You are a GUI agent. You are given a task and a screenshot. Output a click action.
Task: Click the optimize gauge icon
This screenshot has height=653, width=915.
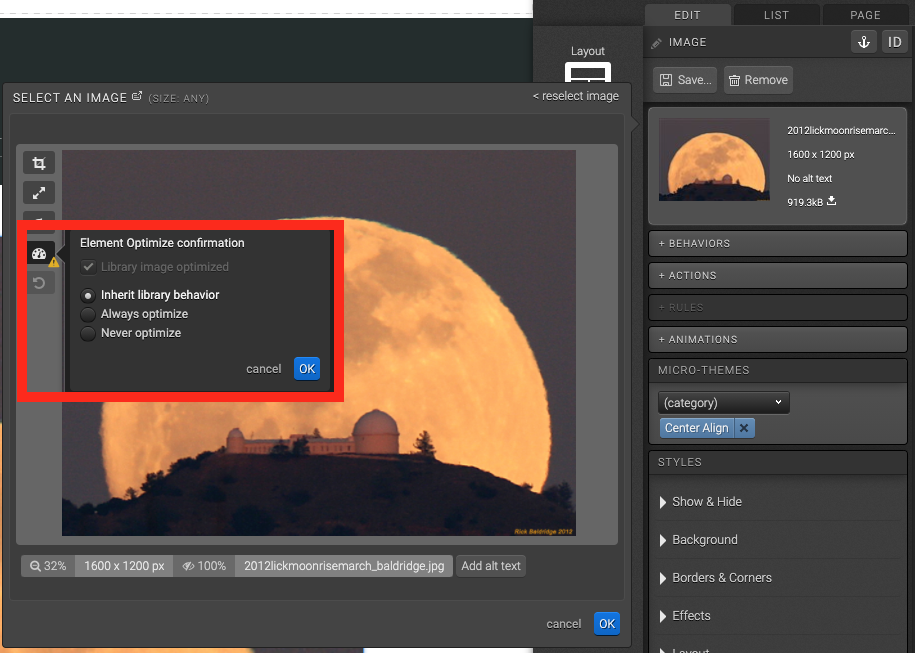(x=39, y=254)
